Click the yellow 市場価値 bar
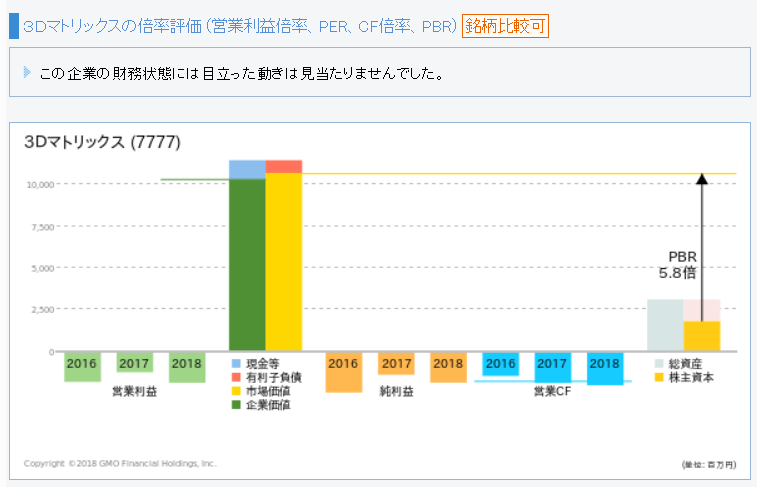The width and height of the screenshot is (757, 487). [284, 262]
